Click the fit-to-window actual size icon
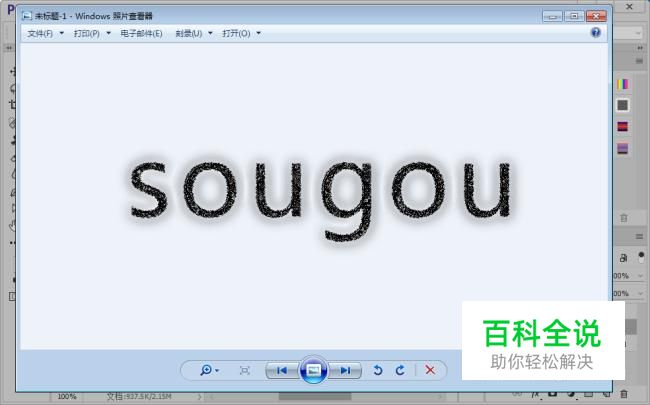 point(245,370)
